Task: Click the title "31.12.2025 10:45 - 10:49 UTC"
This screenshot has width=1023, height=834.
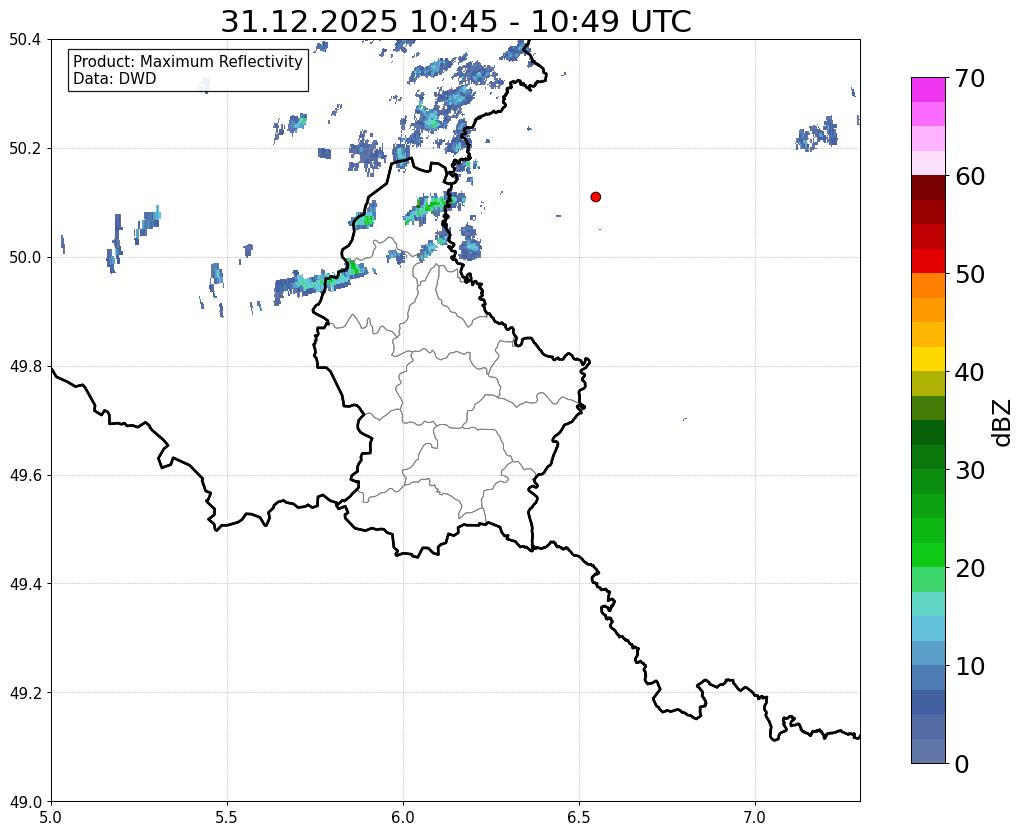Action: 455,22
